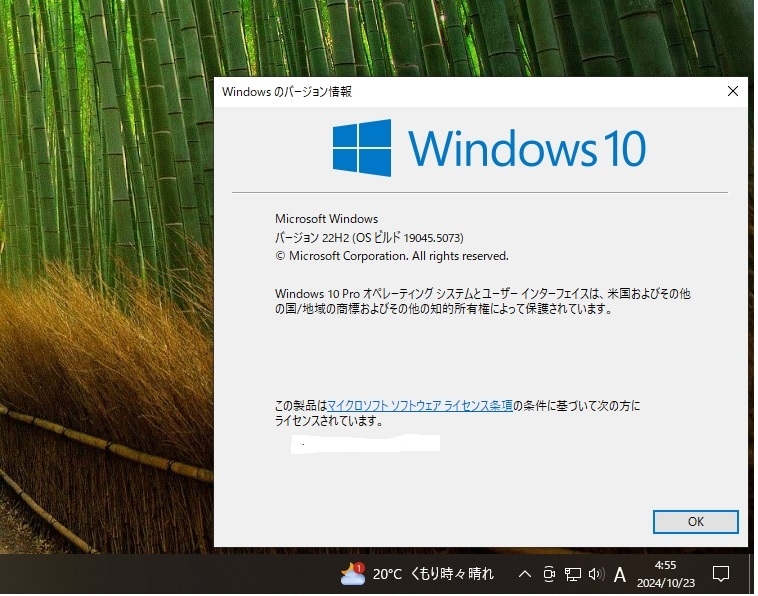The height and width of the screenshot is (596, 758).
Task: Click the Microsoft Corporation copyright line
Action: click(392, 256)
